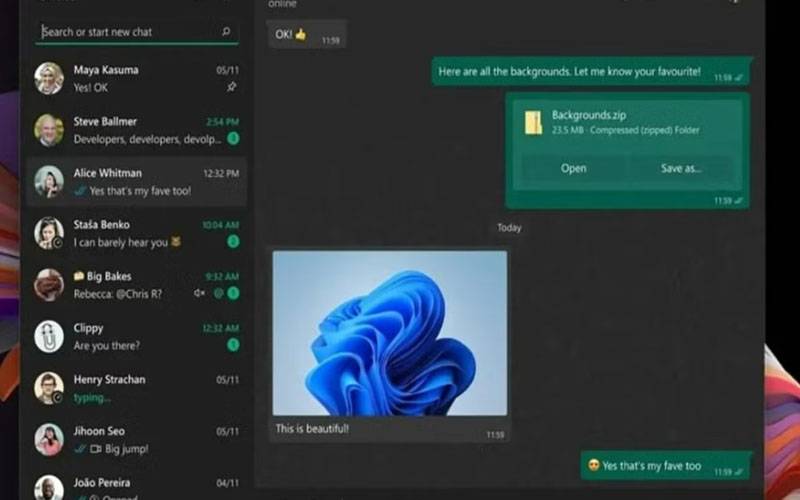Open Steve Ballmer's profile picture
Screen dimensions: 800x500
point(49,130)
